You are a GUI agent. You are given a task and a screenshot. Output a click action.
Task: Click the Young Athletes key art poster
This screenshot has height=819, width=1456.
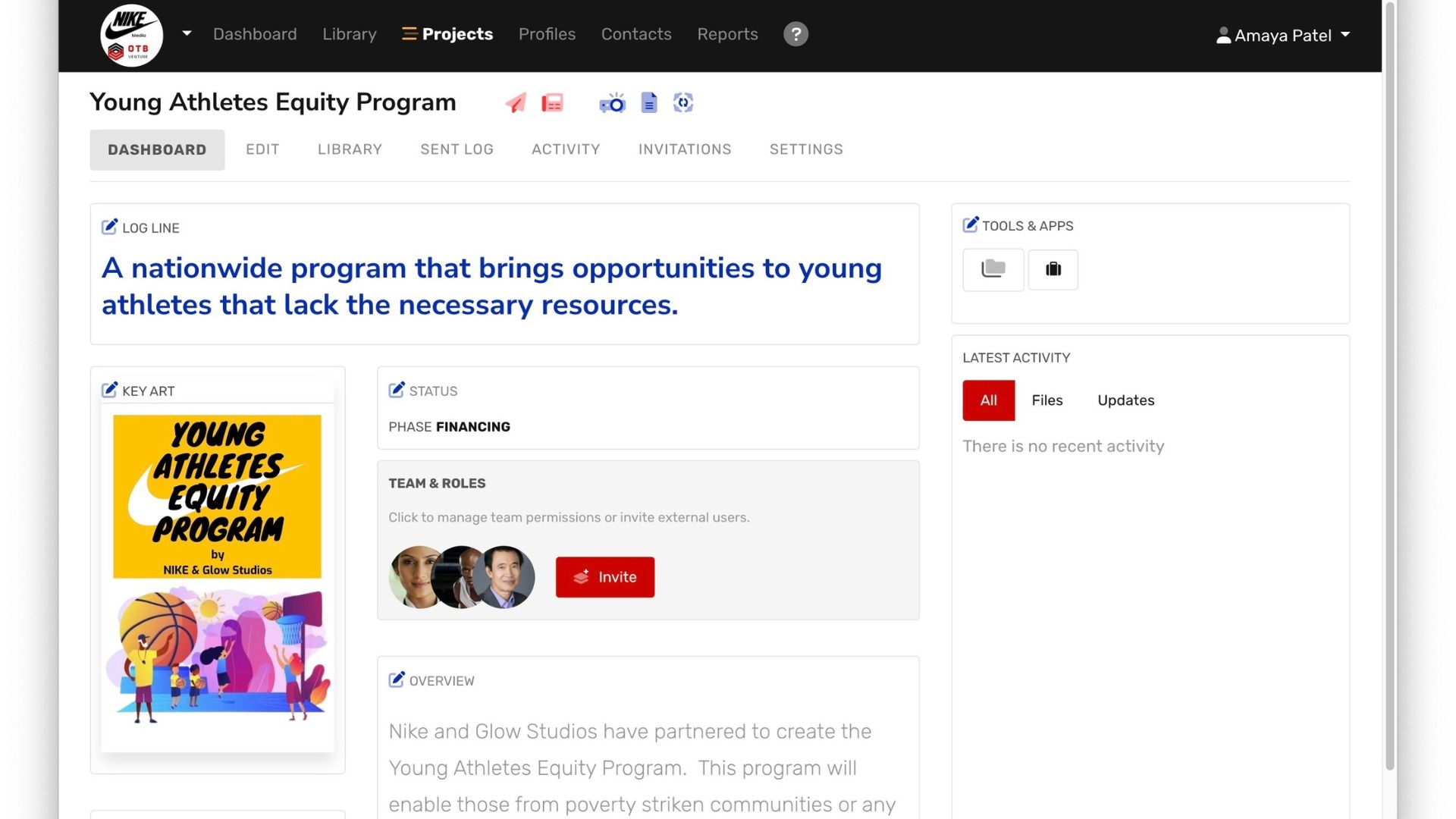point(218,576)
